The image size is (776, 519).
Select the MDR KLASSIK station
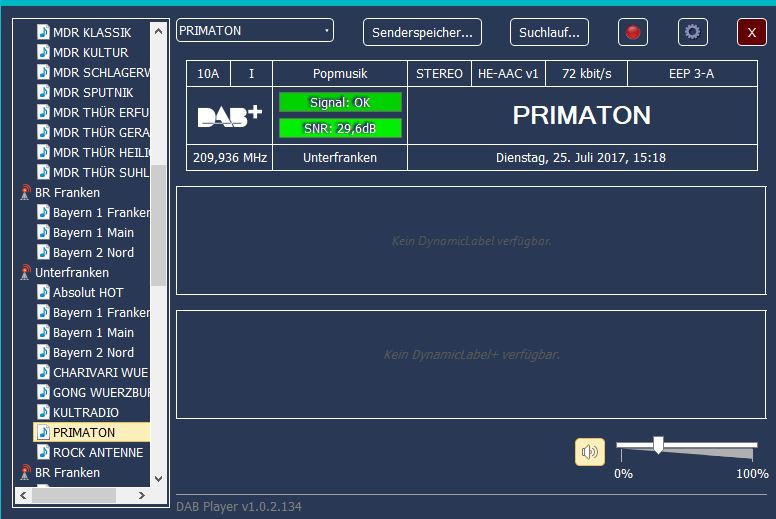(92, 32)
